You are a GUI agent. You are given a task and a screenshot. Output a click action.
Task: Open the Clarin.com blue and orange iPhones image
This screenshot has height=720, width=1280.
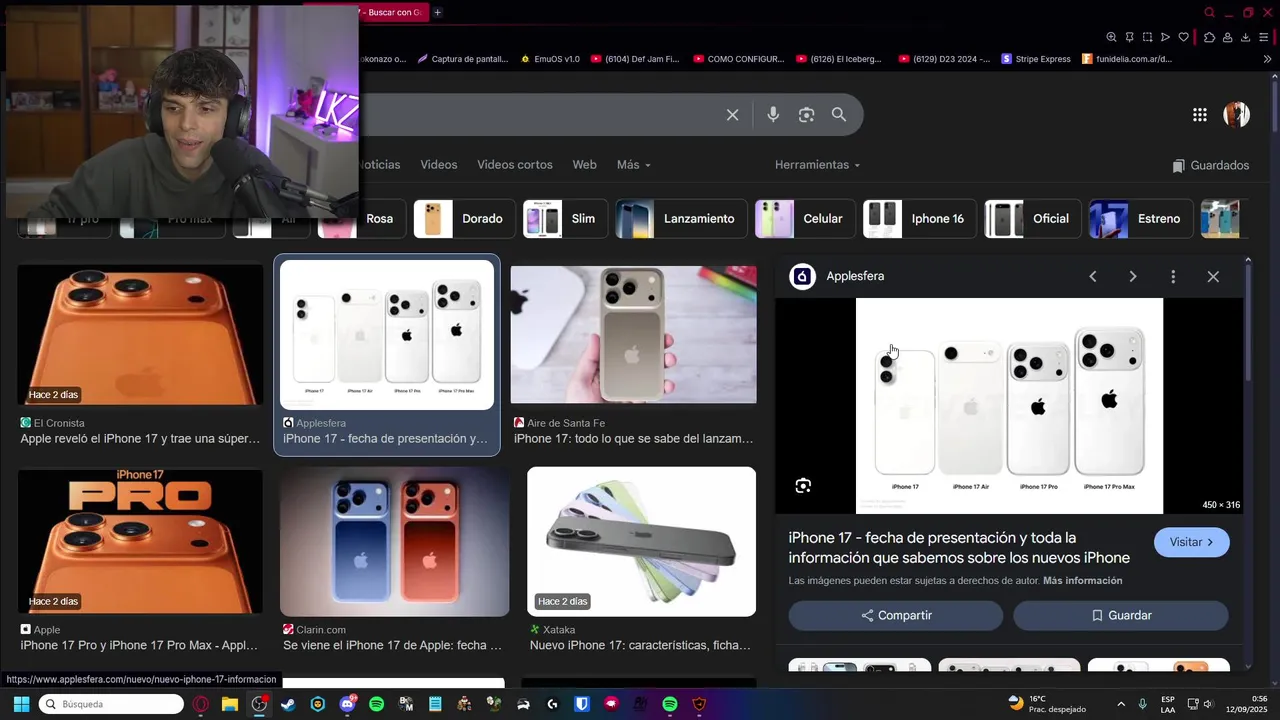pyautogui.click(x=395, y=542)
